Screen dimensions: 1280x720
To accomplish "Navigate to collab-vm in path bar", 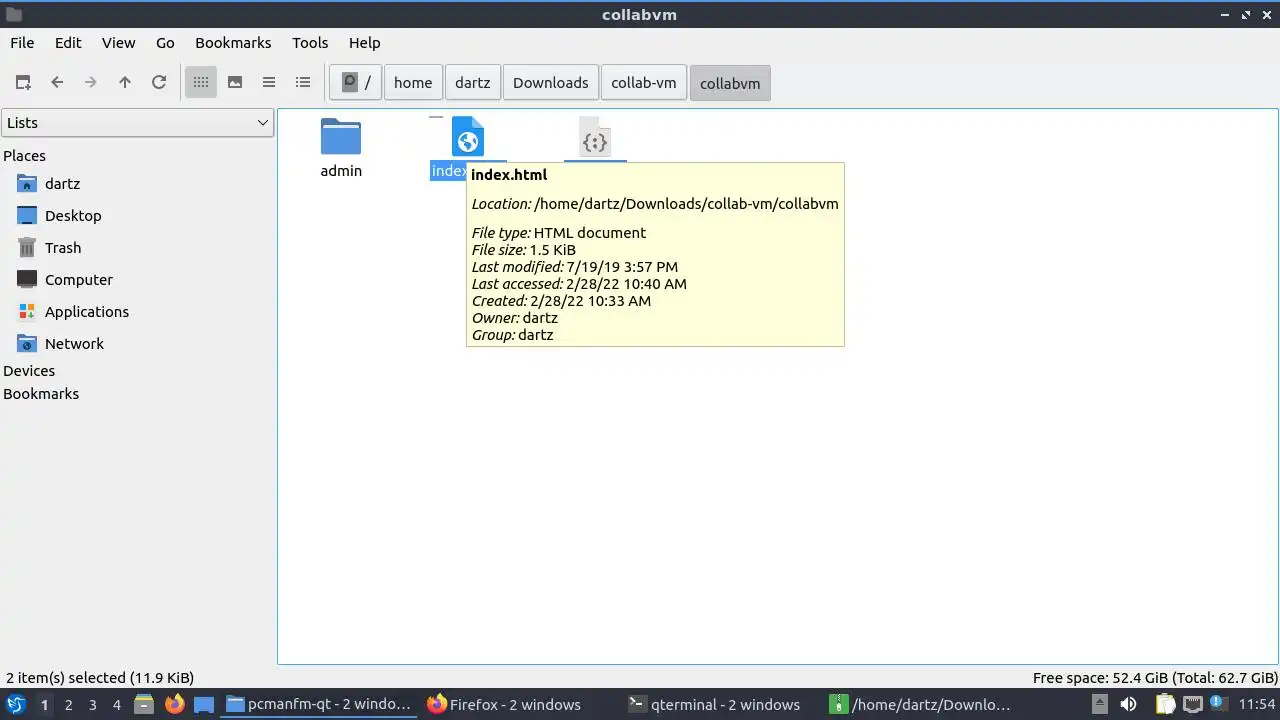I will tap(644, 83).
